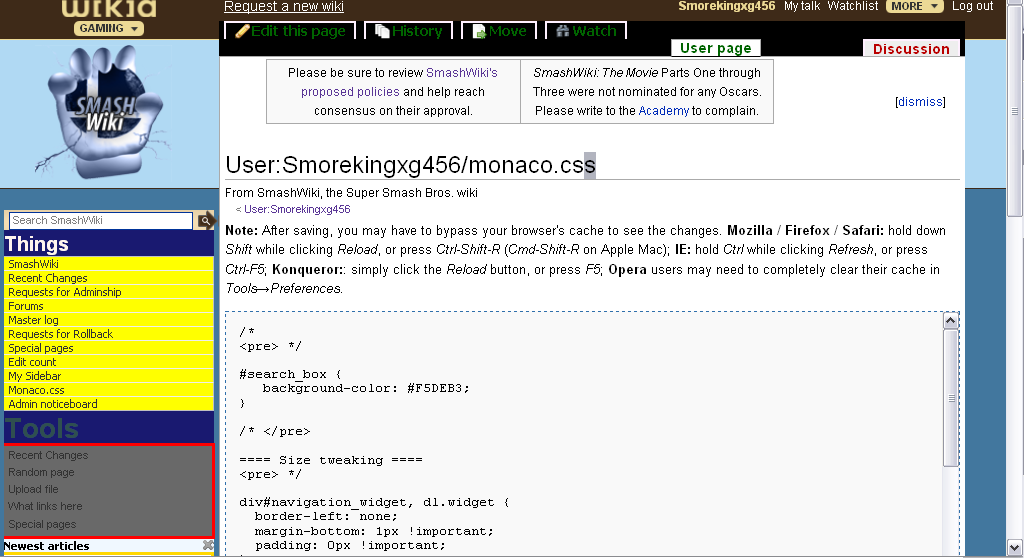1024x558 pixels.
Task: Open What links here tool
Action: tap(45, 506)
